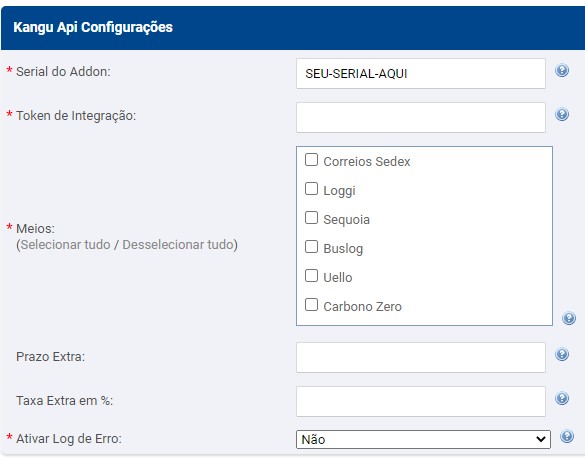Toggle the Uello checkbox
The width and height of the screenshot is (585, 470).
pyautogui.click(x=312, y=276)
